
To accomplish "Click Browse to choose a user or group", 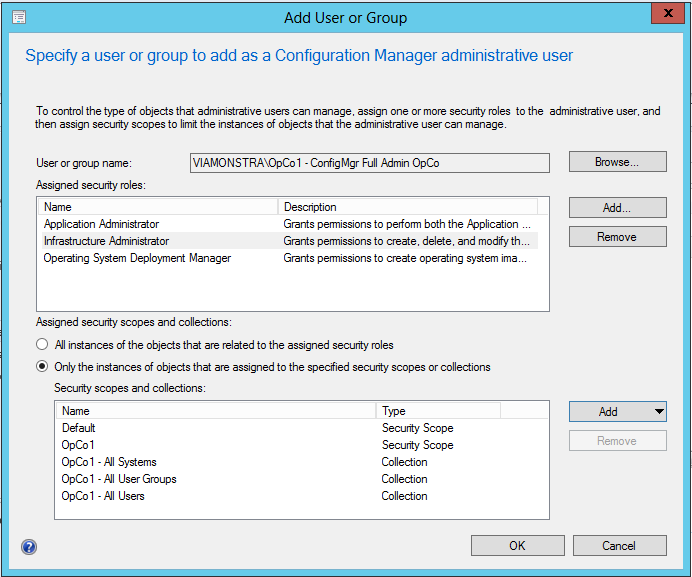I will point(617,162).
